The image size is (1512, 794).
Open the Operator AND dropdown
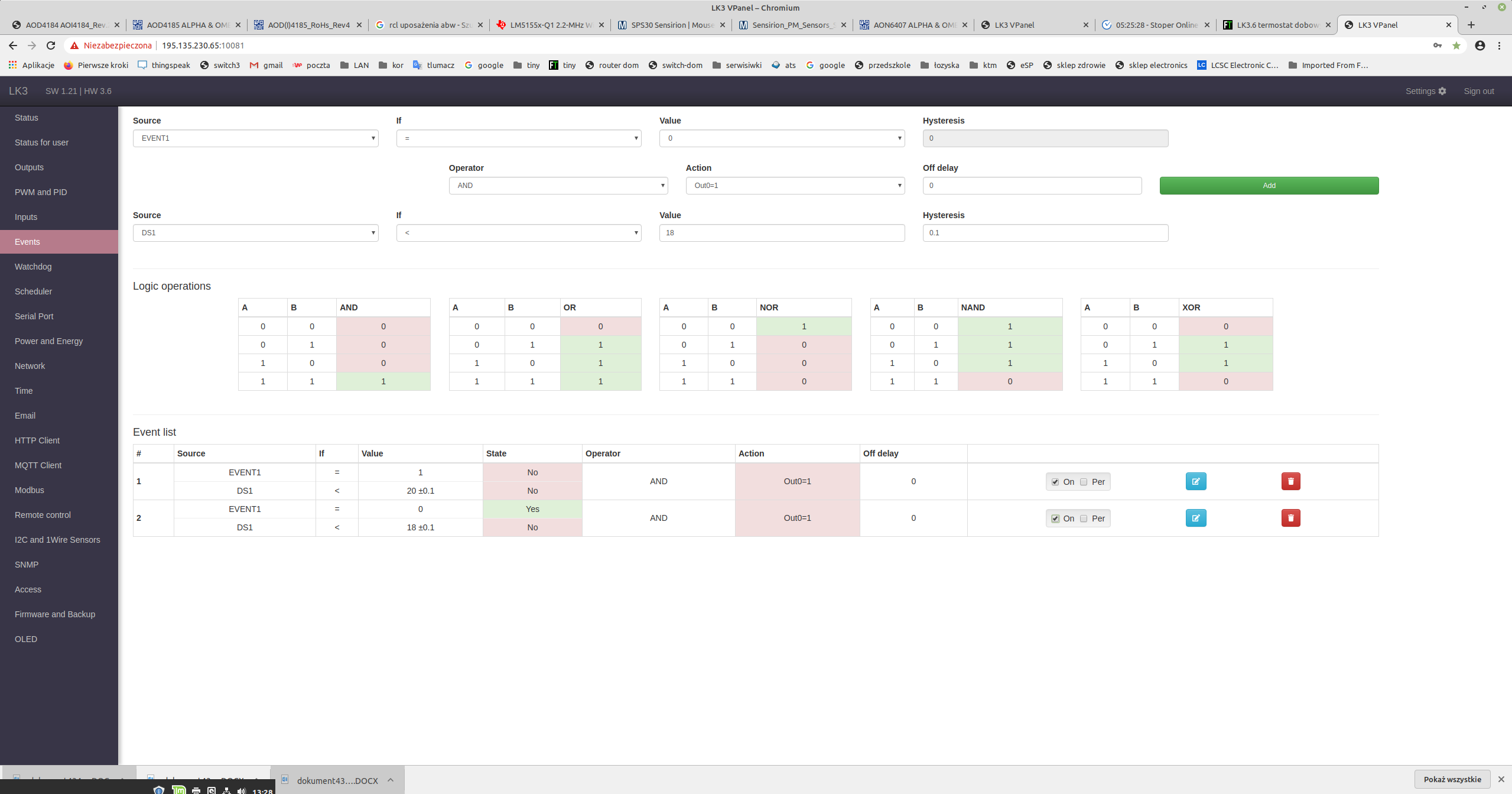pos(558,186)
